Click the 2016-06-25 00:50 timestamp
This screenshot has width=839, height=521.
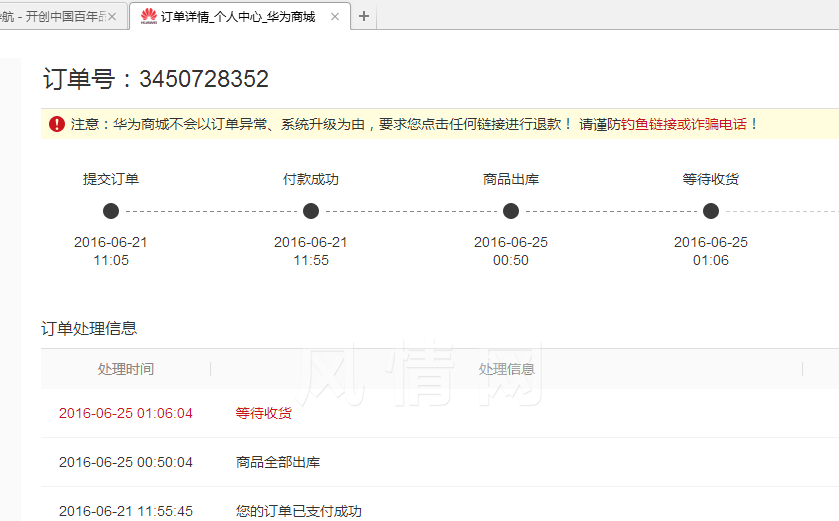(511, 251)
